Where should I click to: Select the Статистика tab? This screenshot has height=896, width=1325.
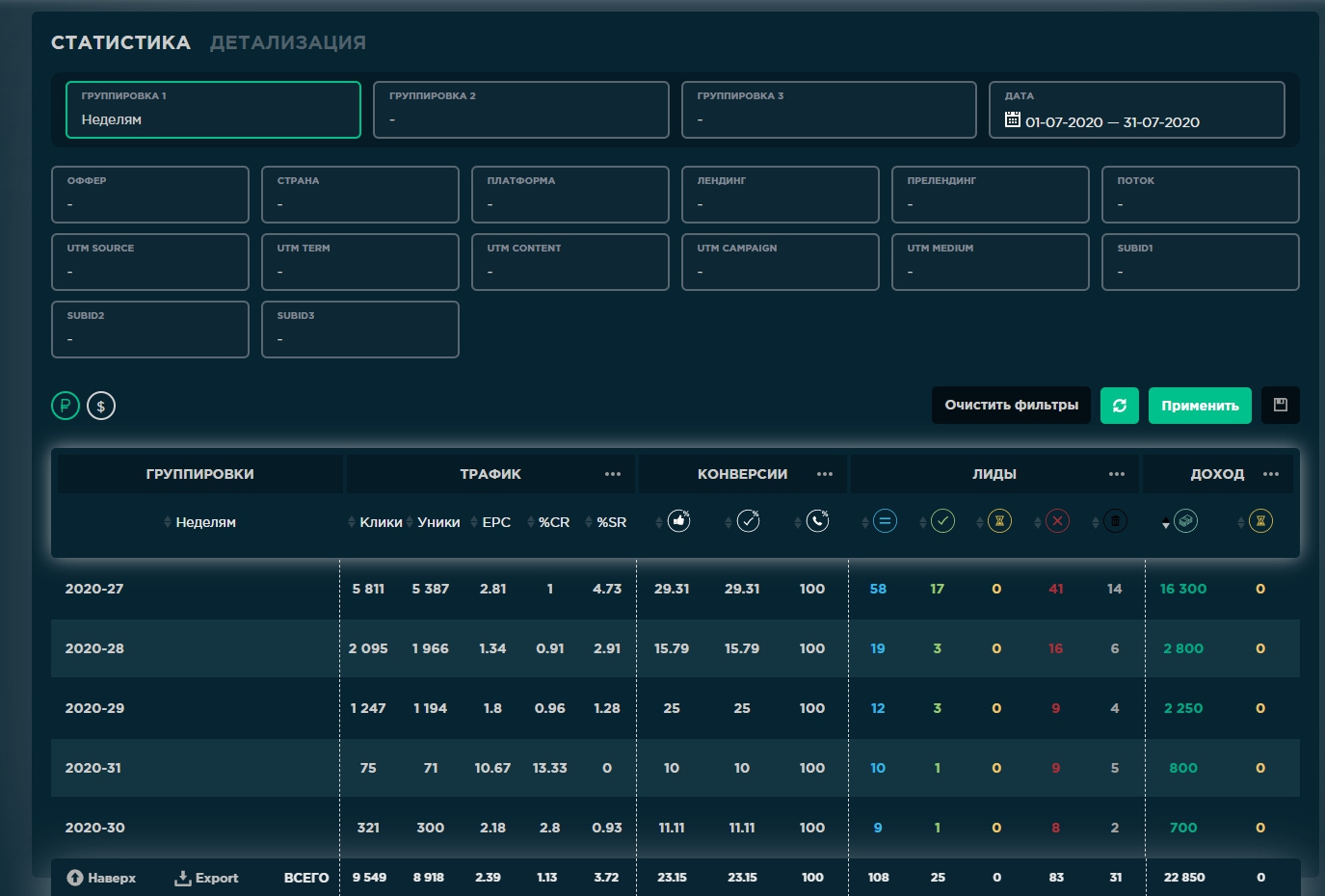[x=120, y=42]
